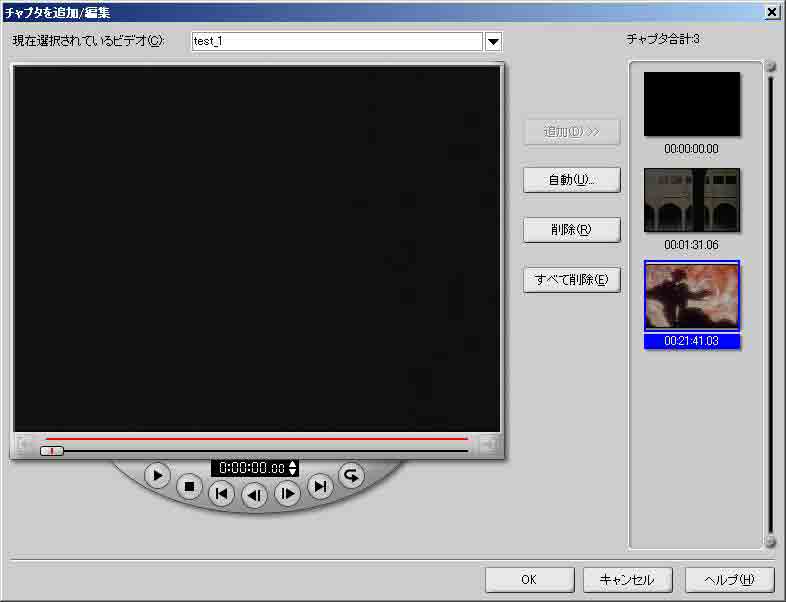Click the chapter list vertical scrollbar
The height and width of the screenshot is (602, 786).
tap(770, 304)
